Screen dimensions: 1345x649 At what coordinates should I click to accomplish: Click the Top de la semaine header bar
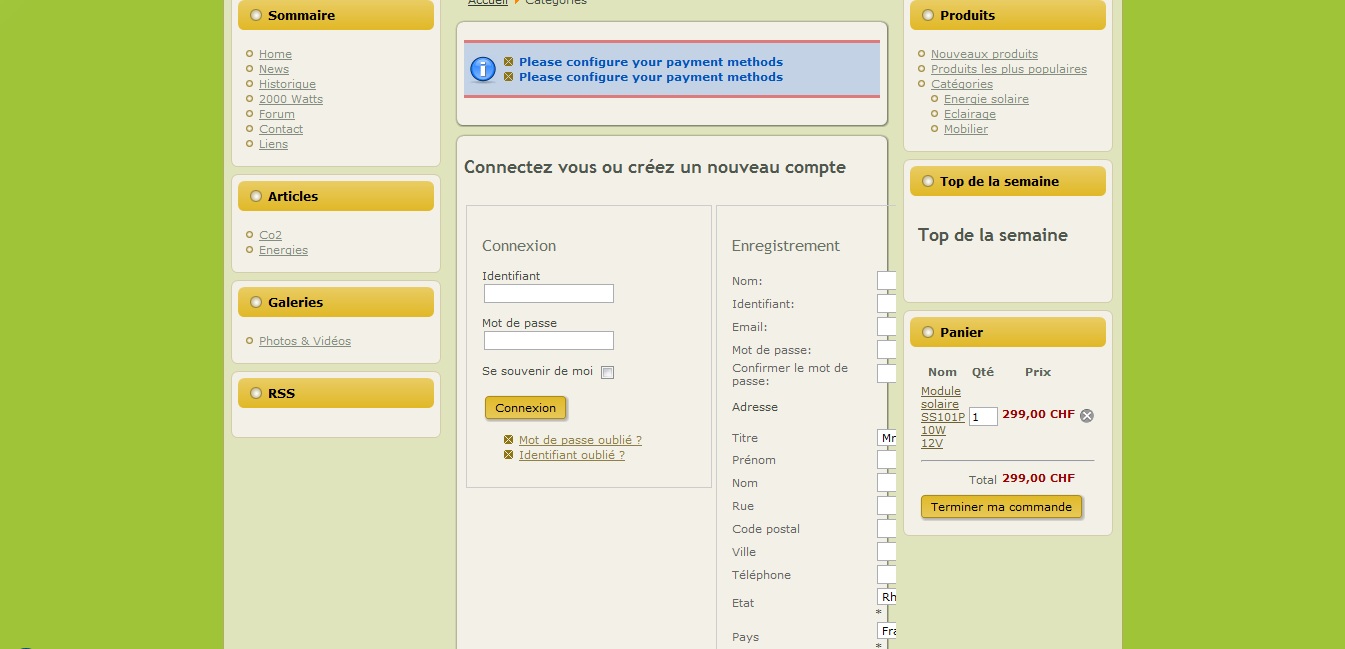click(x=1008, y=181)
